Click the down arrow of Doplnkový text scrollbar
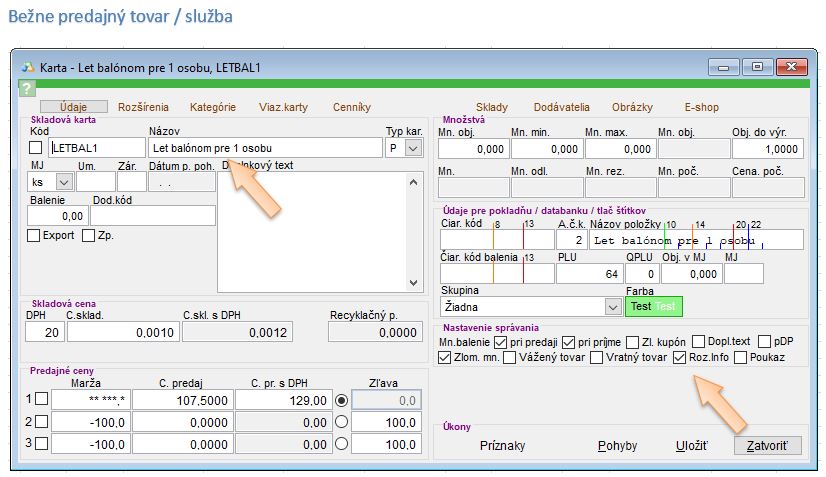The width and height of the screenshot is (826, 477). pos(414,283)
